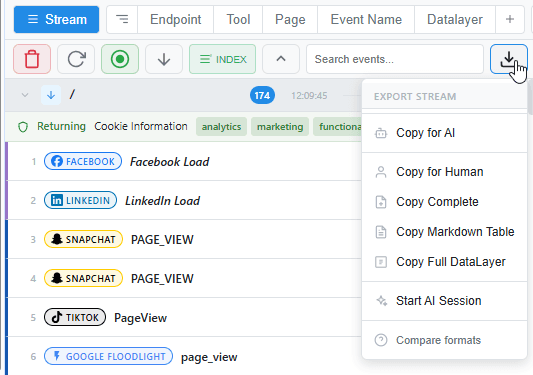The image size is (533, 375).
Task: Click the analytics consent tag
Action: [221, 126]
